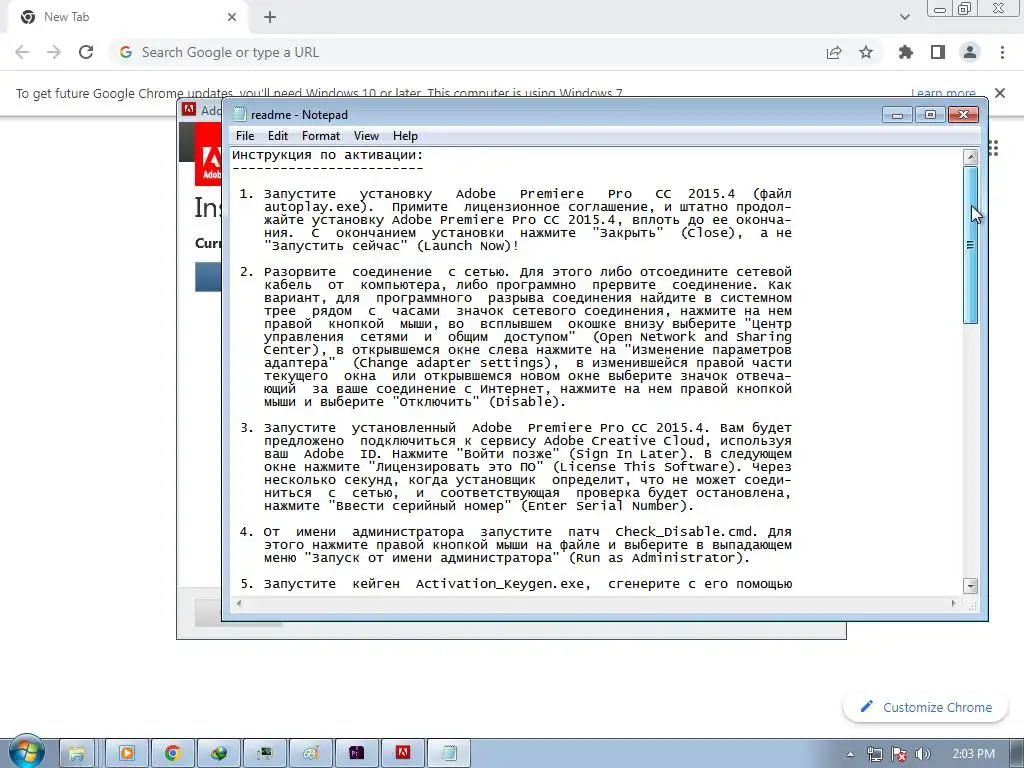This screenshot has width=1024, height=768.
Task: Open the File menu in Notepad
Action: click(245, 136)
